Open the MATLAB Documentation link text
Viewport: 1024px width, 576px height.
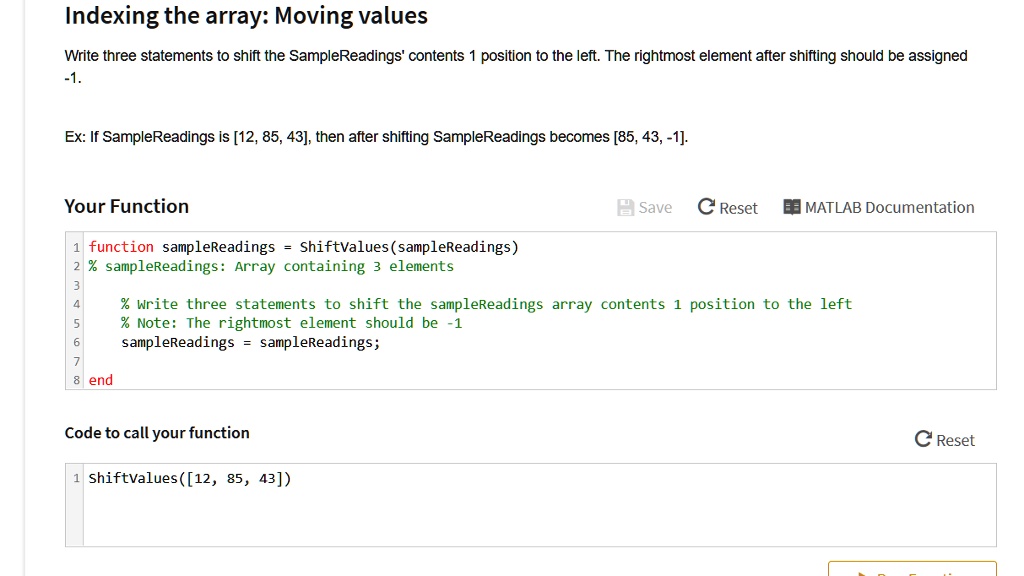click(x=889, y=208)
